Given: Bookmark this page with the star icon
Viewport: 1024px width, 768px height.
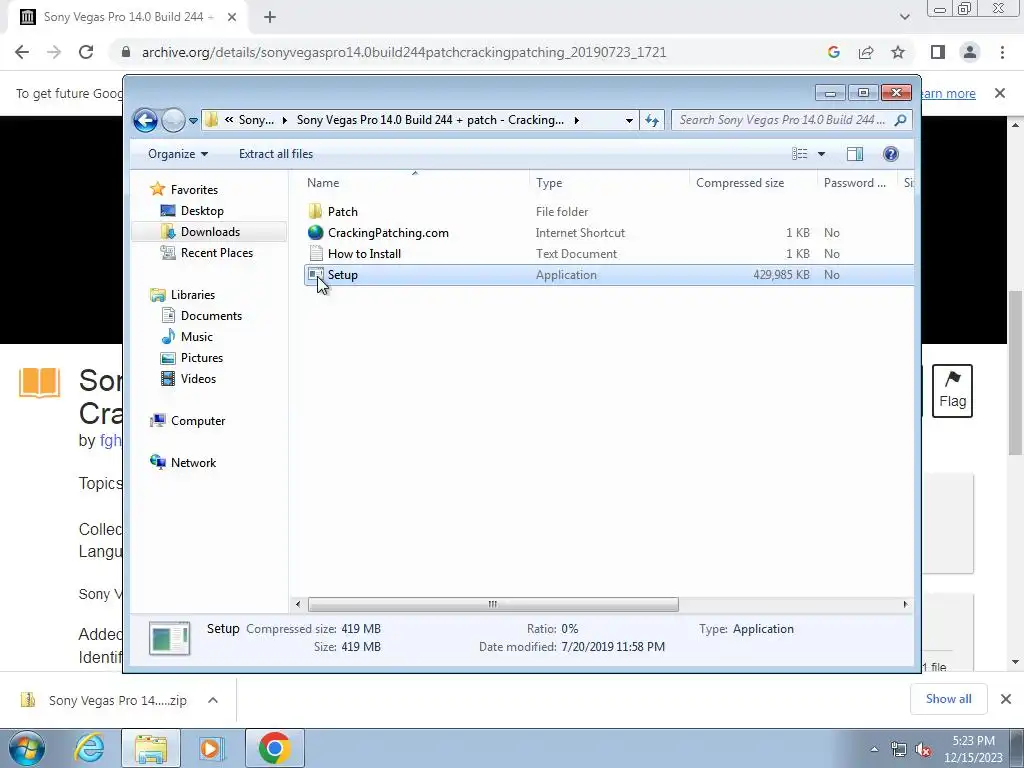Looking at the screenshot, I should point(898,52).
